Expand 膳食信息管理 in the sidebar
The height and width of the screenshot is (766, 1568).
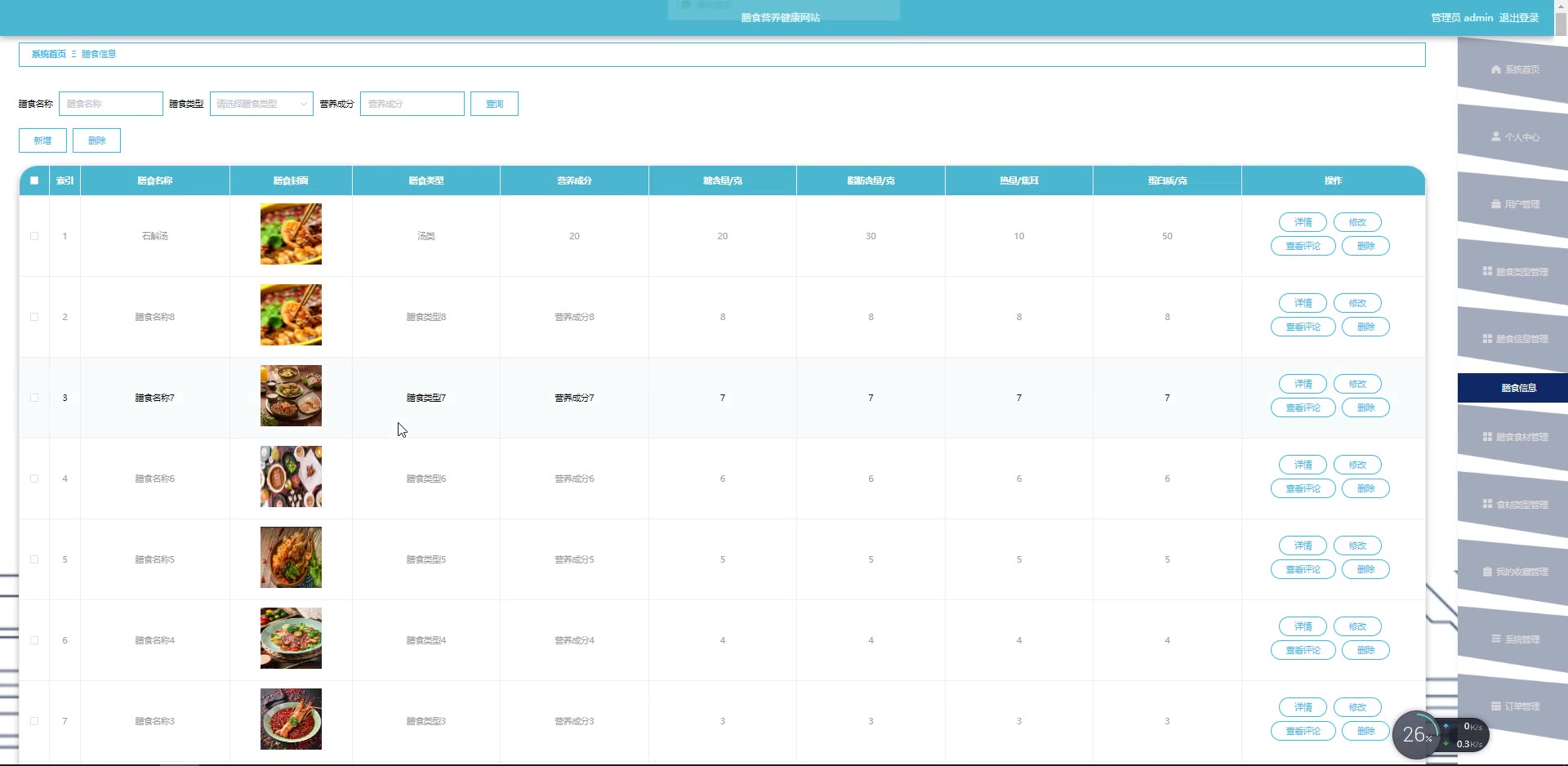point(1515,339)
